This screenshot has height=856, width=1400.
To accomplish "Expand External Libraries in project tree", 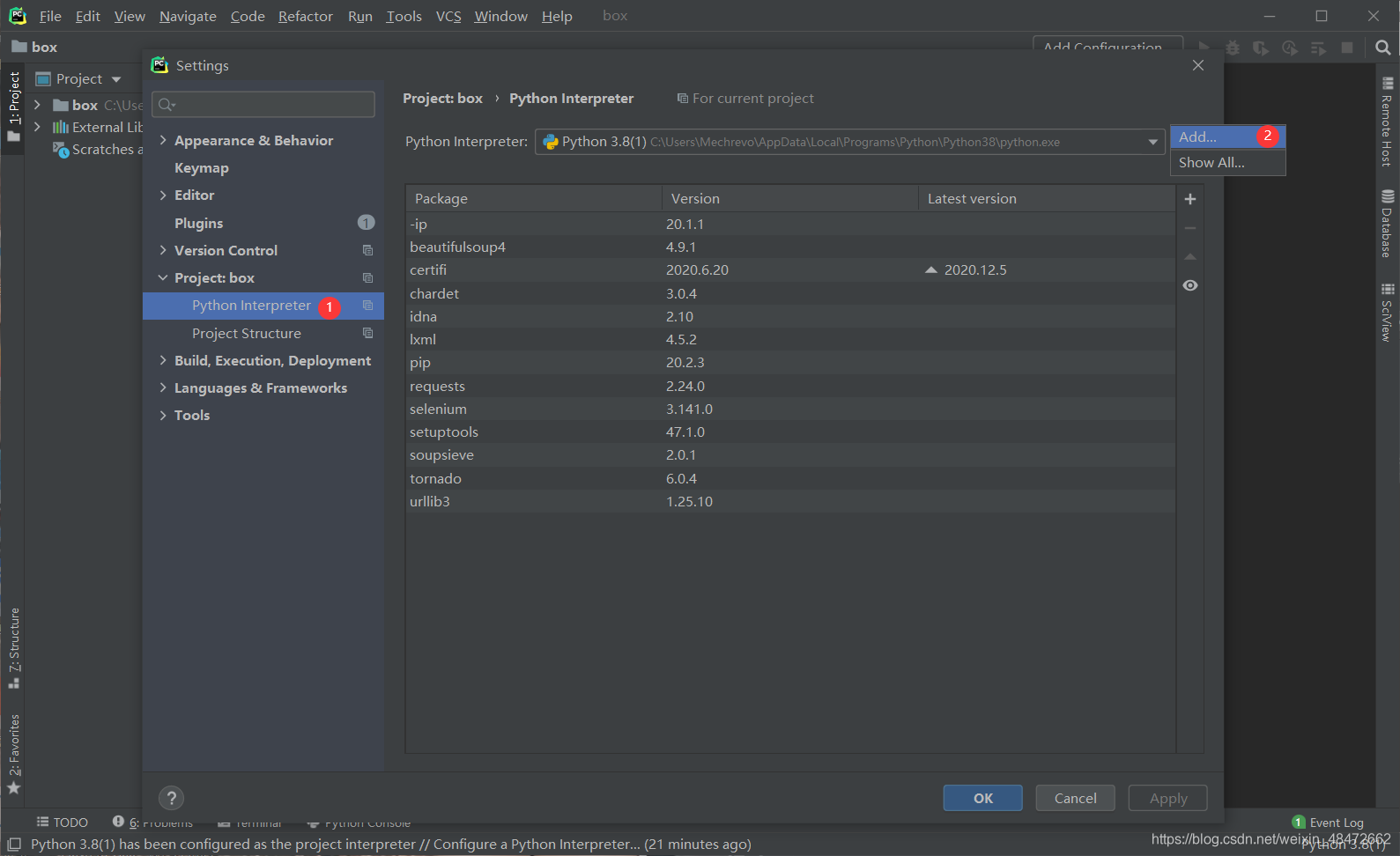I will 37,127.
